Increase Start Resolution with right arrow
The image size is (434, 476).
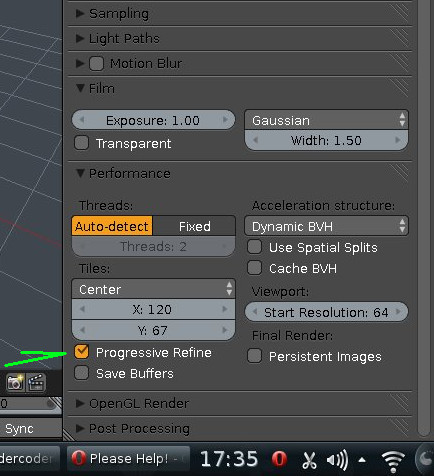398,312
